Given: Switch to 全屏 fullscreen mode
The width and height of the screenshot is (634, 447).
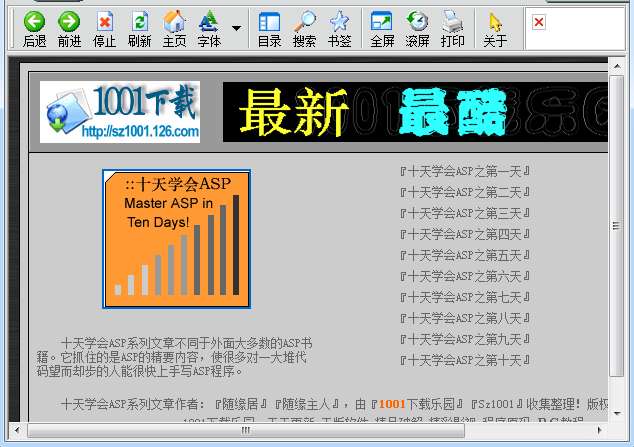Looking at the screenshot, I should tap(382, 21).
